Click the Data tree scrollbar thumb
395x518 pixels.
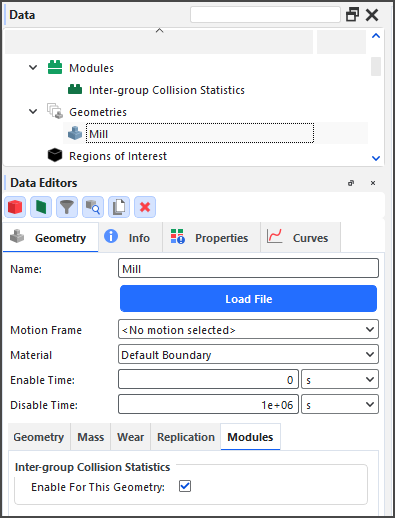click(x=376, y=66)
